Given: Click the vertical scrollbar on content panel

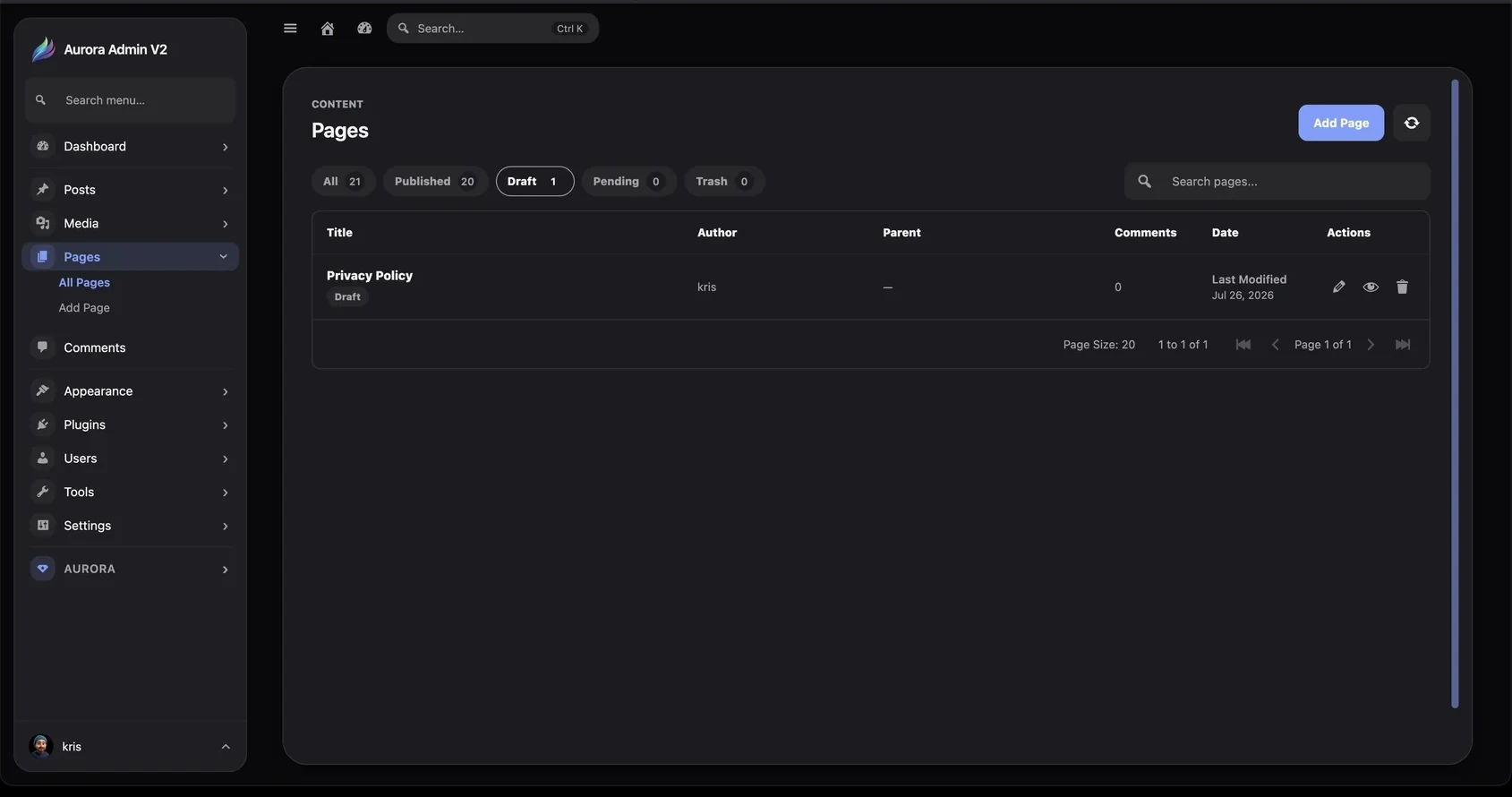Looking at the screenshot, I should click(x=1455, y=394).
